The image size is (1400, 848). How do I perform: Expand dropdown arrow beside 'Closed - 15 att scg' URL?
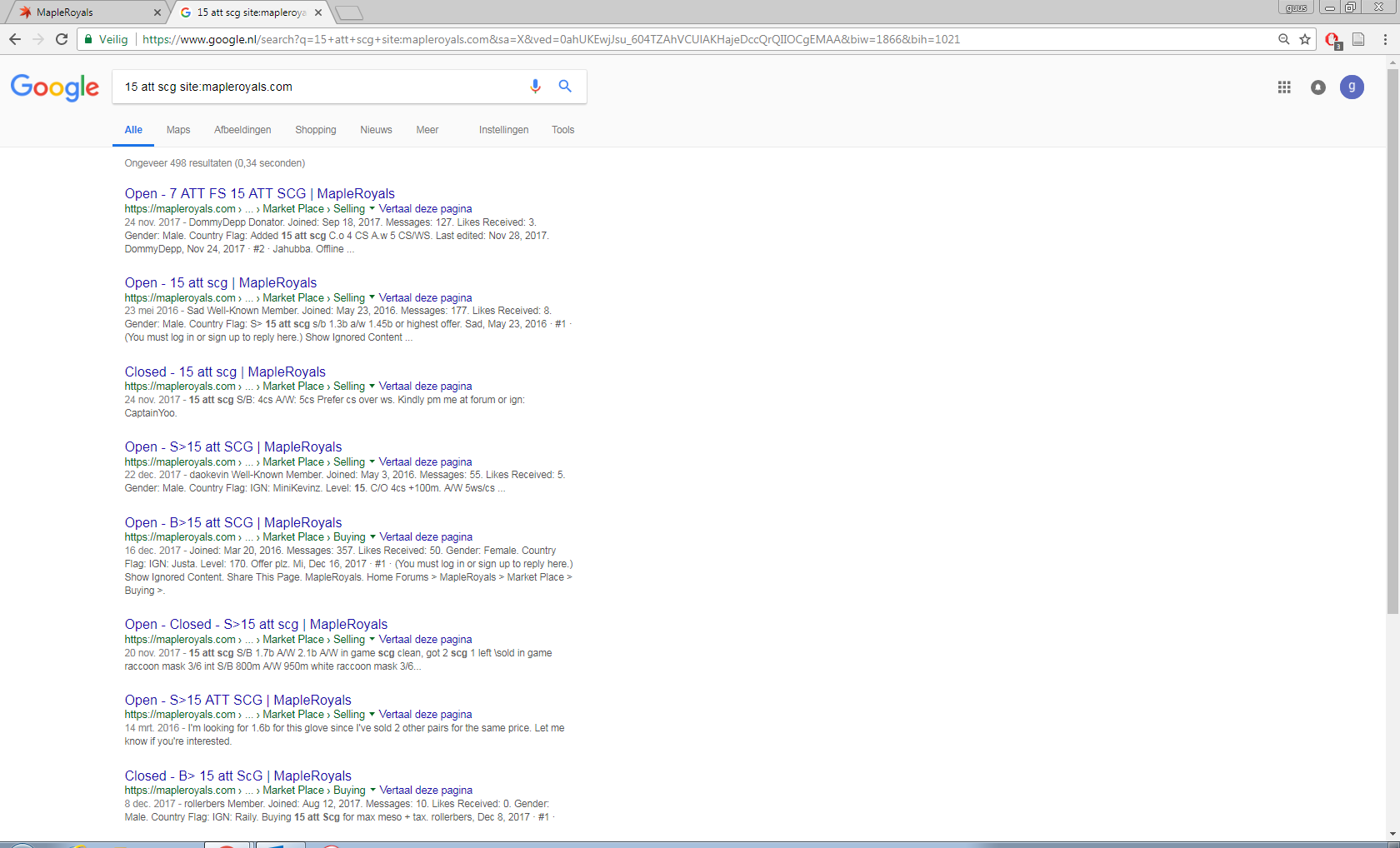point(372,387)
